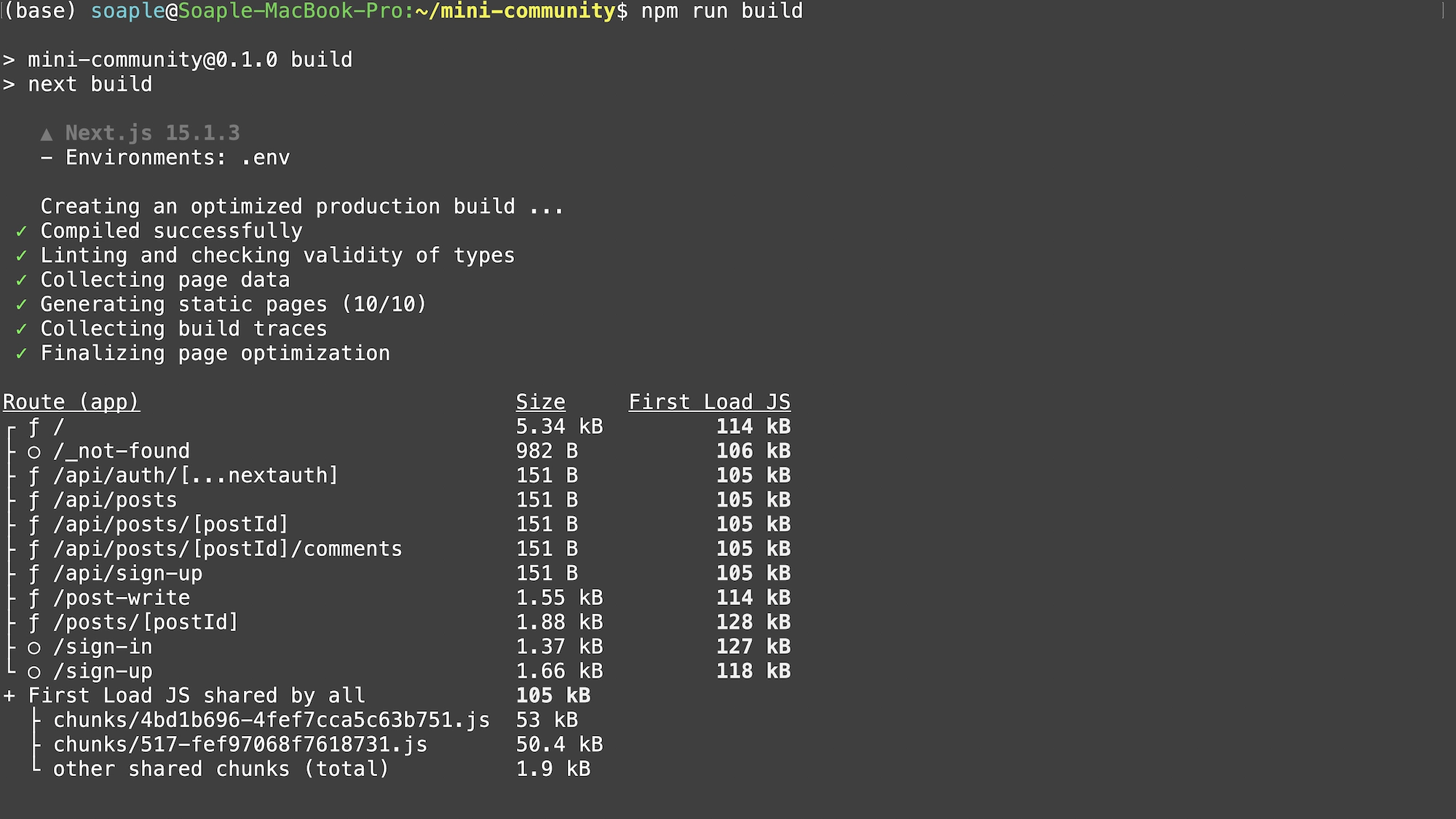Click the ~/mini-community path in the prompt
Screen dimensions: 1456x819
[515, 12]
